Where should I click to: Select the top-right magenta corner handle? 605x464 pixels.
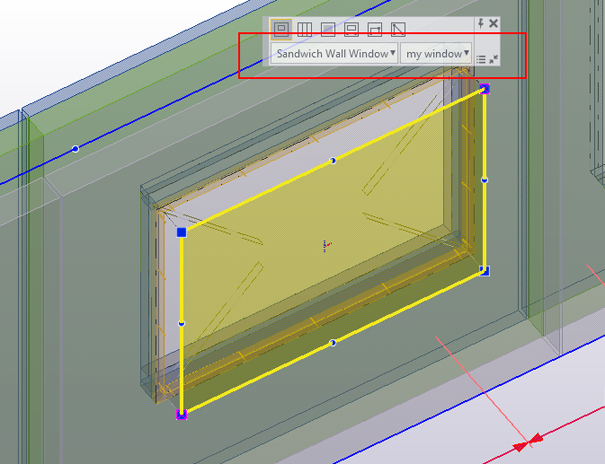(x=485, y=89)
